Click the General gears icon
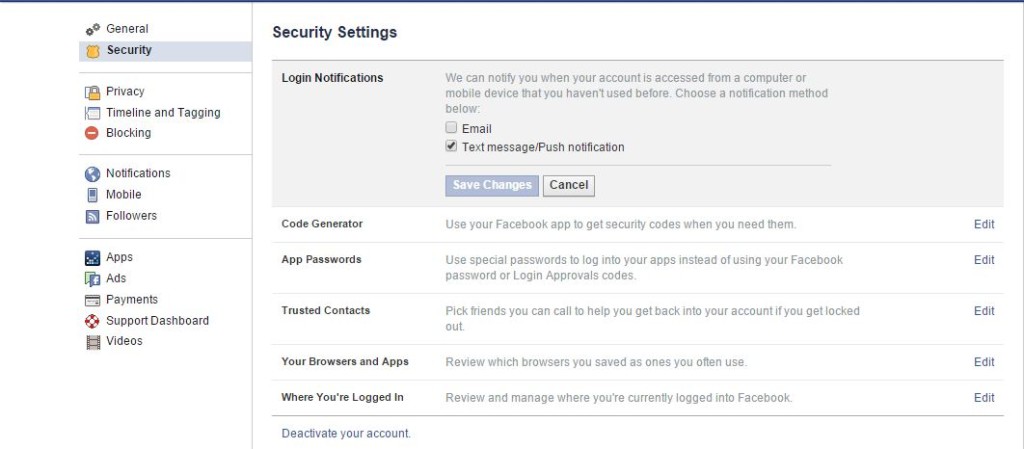Image resolution: width=1024 pixels, height=449 pixels. coord(93,29)
